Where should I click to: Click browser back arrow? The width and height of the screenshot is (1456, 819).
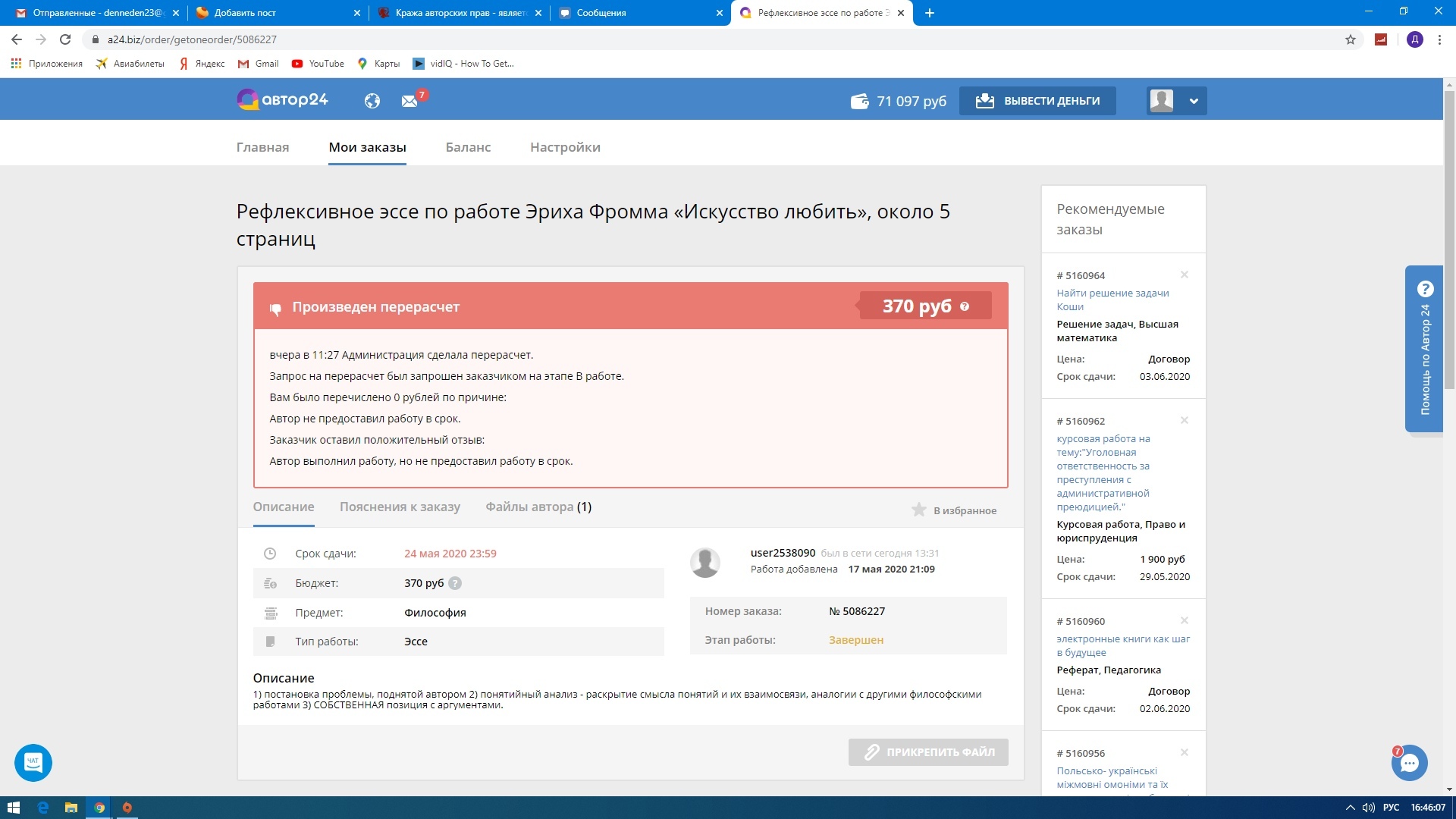tap(17, 39)
